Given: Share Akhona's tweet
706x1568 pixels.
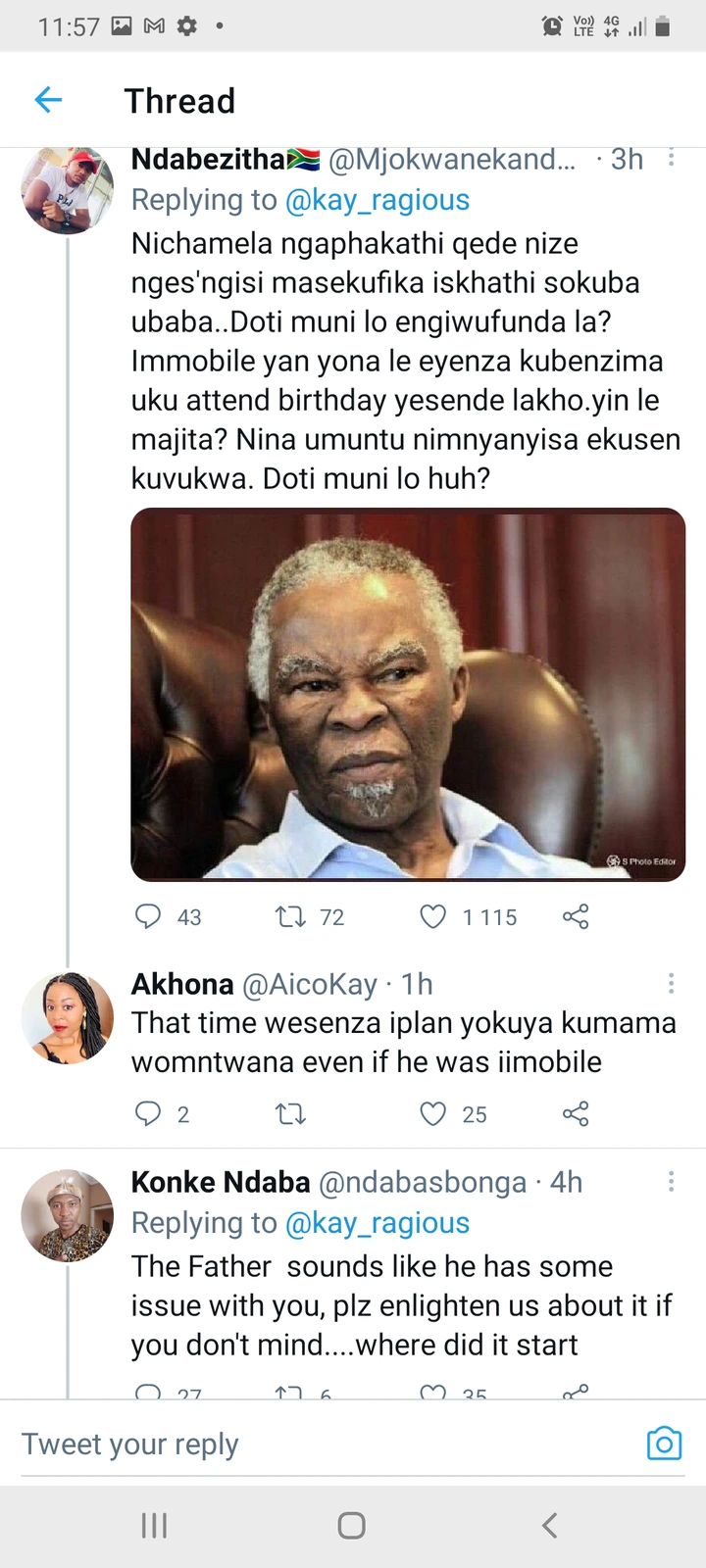Looking at the screenshot, I should click(x=576, y=1114).
